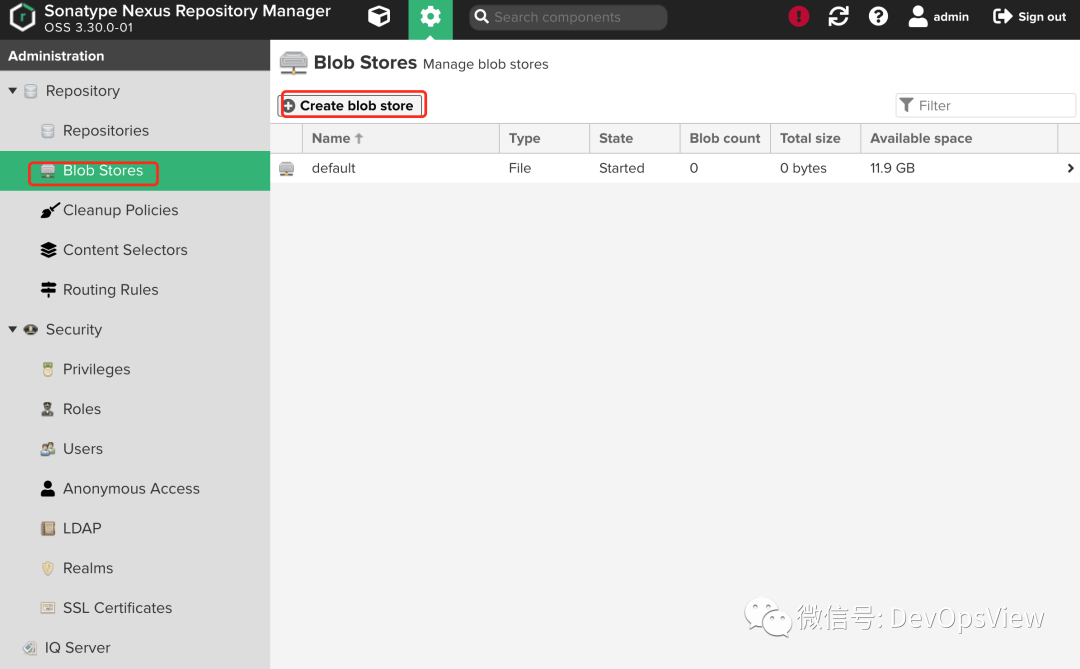Click the Anonymous Access person icon
This screenshot has width=1080, height=669.
point(48,488)
